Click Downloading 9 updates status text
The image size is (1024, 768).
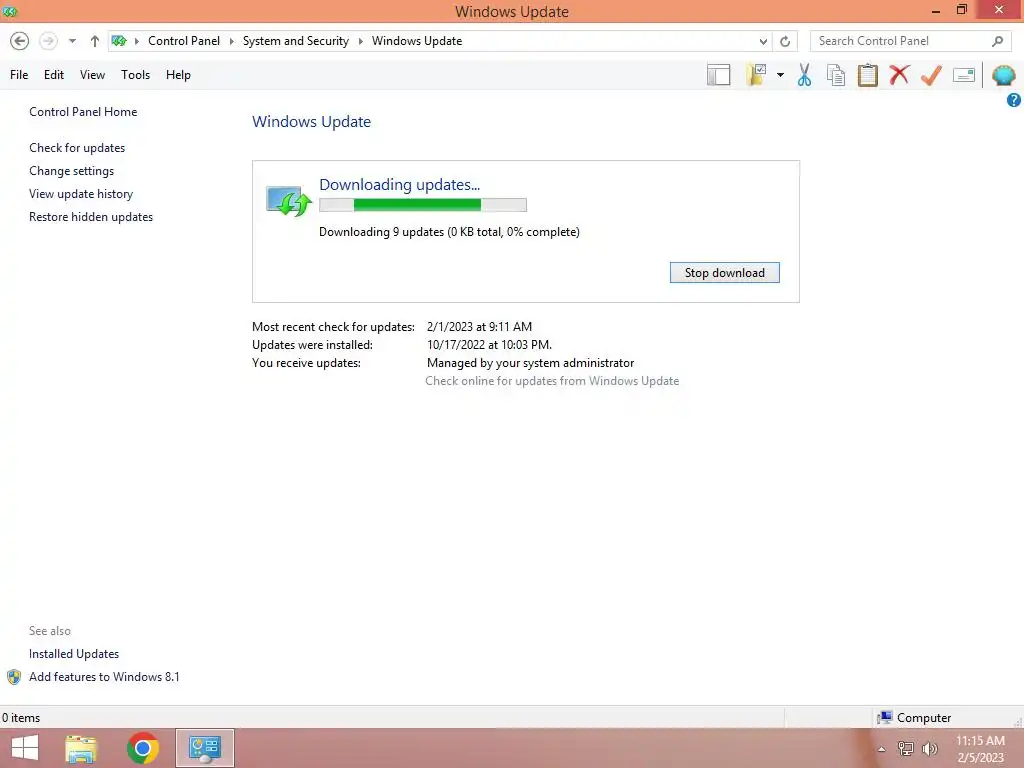(449, 232)
